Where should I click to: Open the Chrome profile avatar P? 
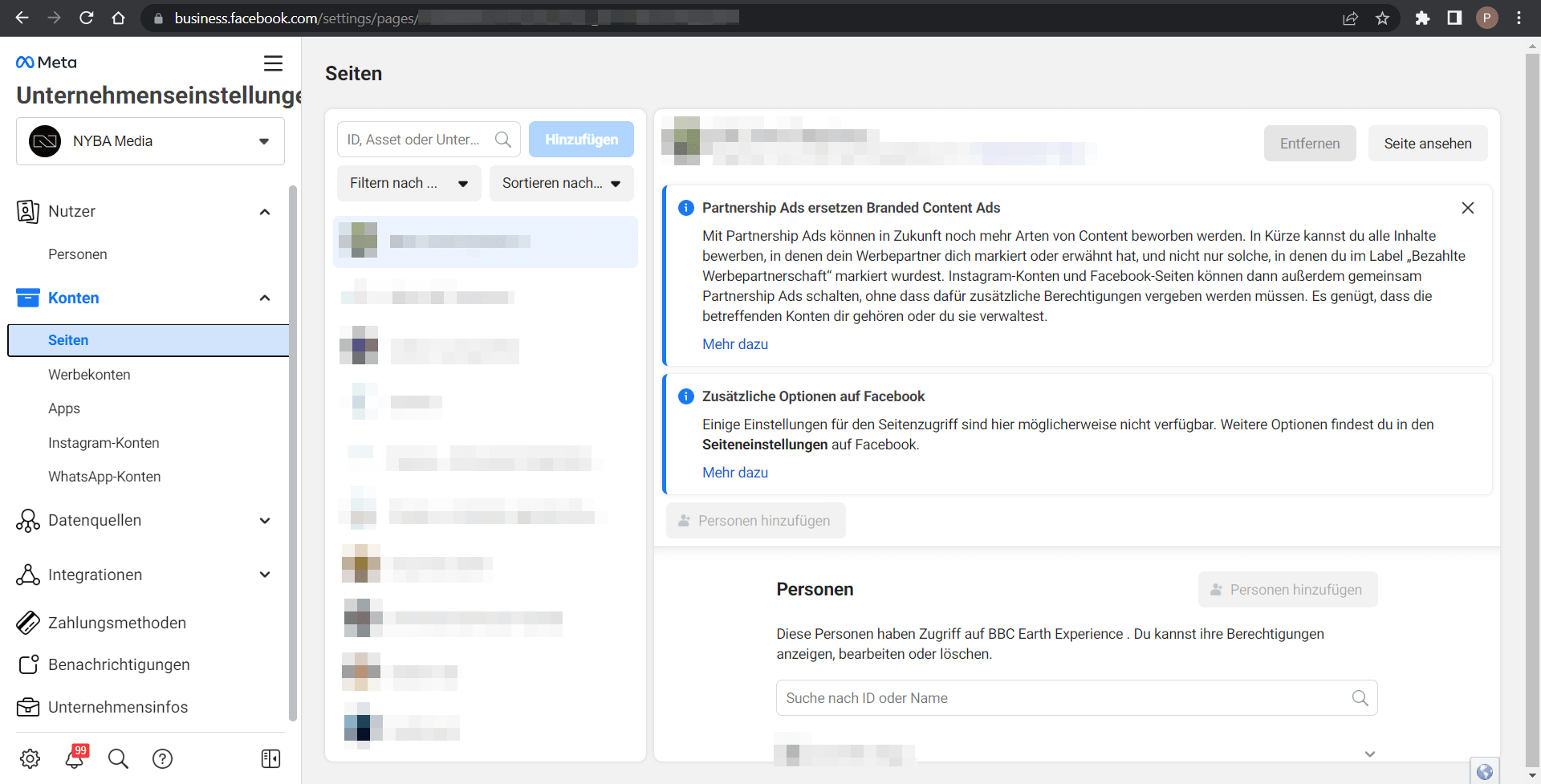click(x=1487, y=18)
